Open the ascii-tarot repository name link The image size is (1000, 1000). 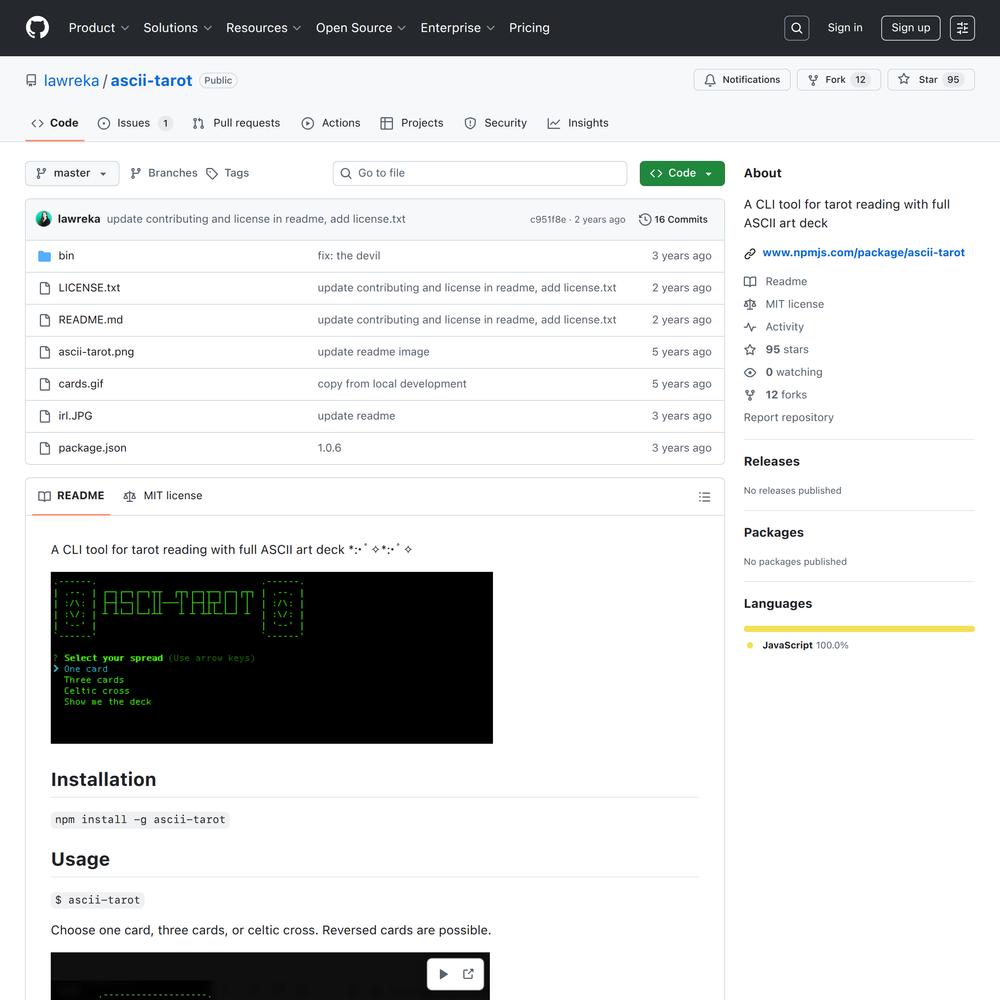tap(151, 80)
